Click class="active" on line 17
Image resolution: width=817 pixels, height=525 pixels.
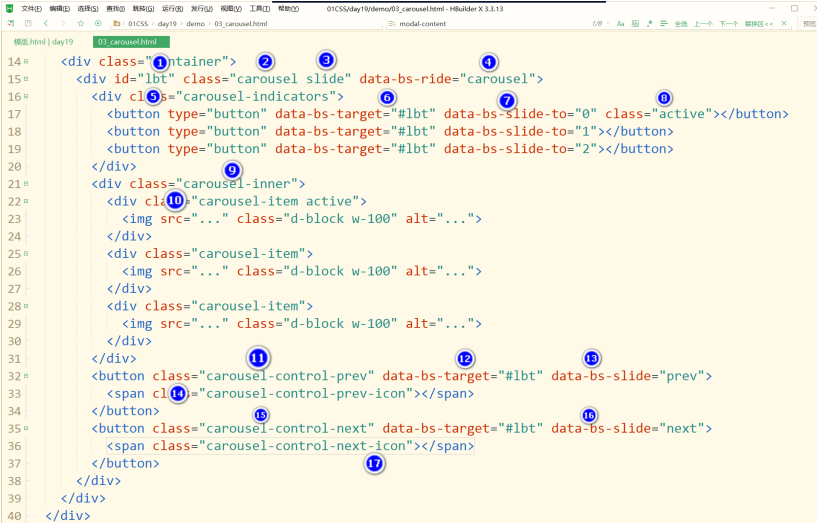coord(659,114)
